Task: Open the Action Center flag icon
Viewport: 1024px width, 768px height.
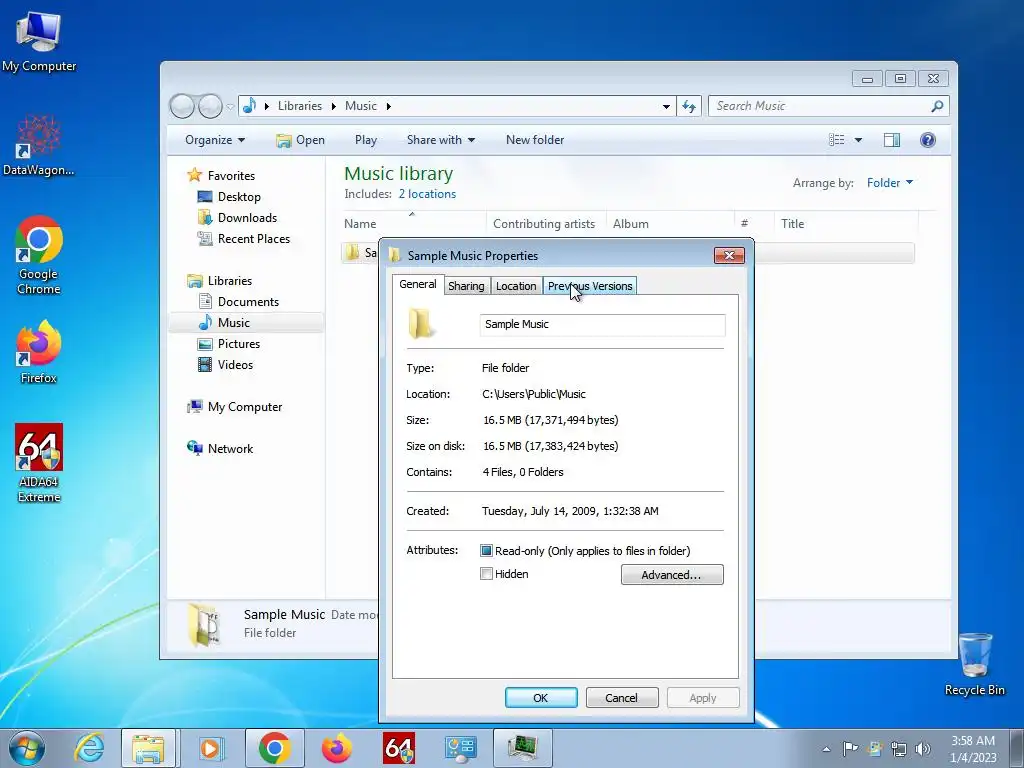Action: coord(850,749)
